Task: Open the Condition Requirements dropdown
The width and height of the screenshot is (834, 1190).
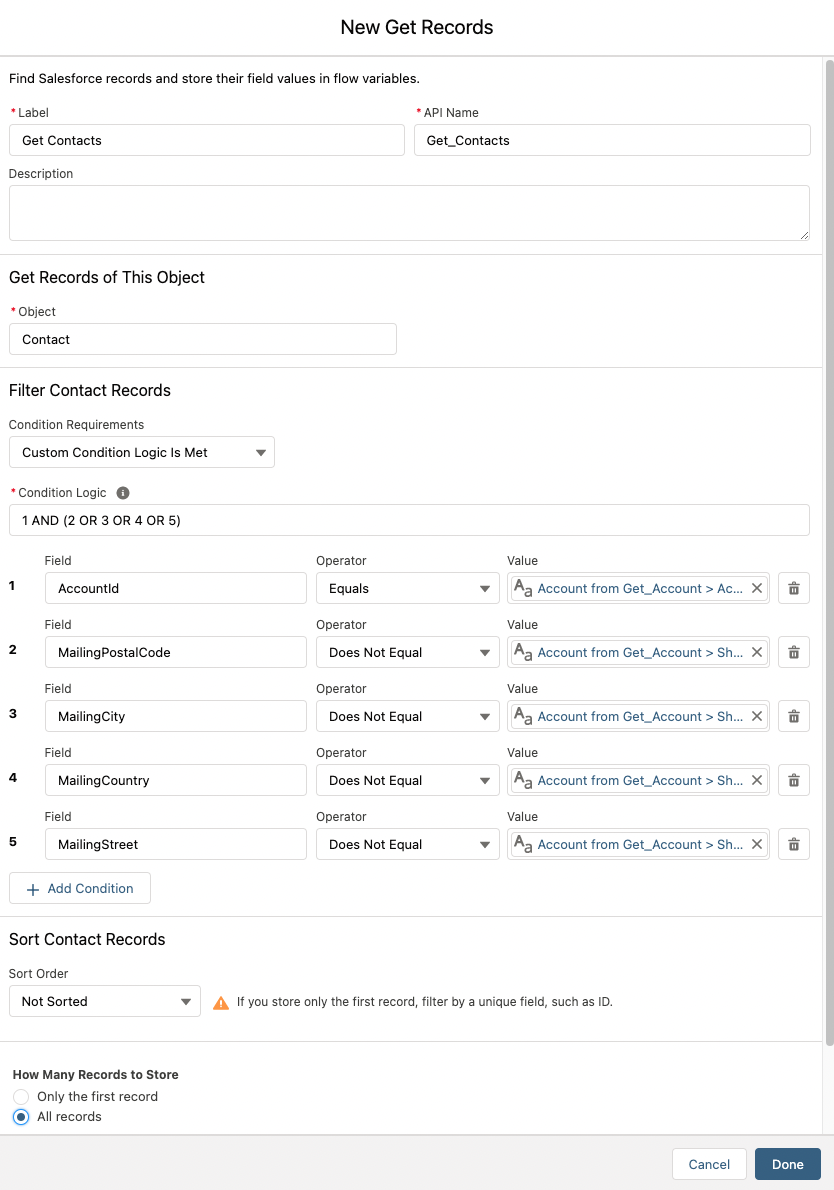Action: pyautogui.click(x=141, y=452)
